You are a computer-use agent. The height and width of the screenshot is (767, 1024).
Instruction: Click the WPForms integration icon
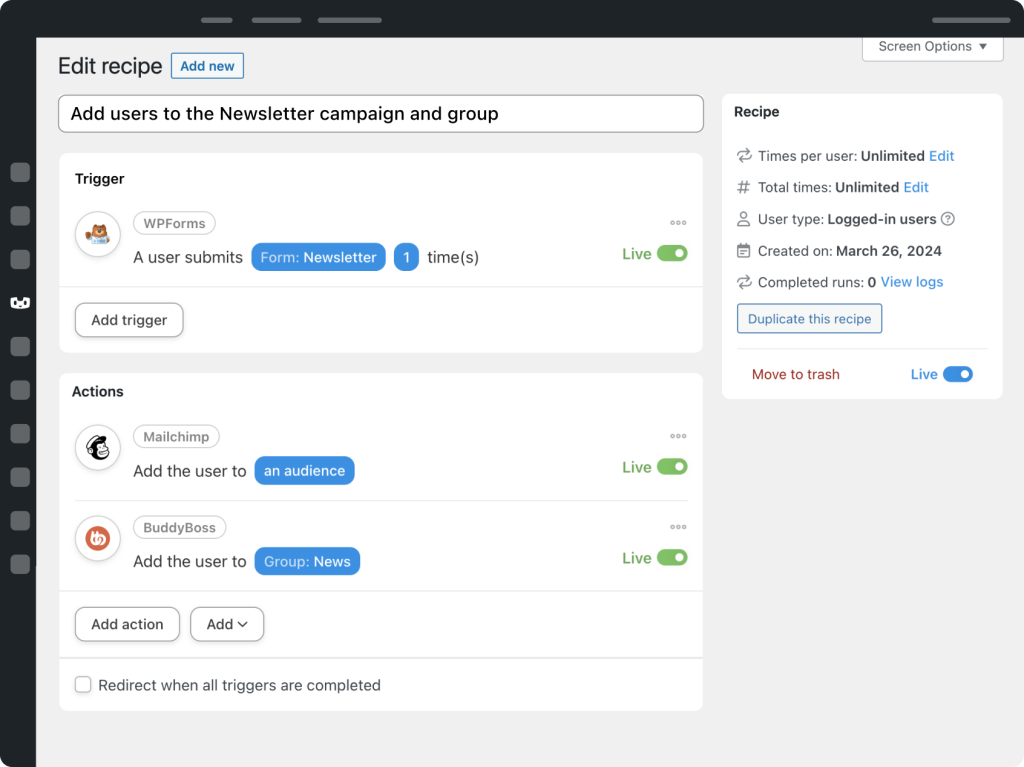click(x=98, y=235)
